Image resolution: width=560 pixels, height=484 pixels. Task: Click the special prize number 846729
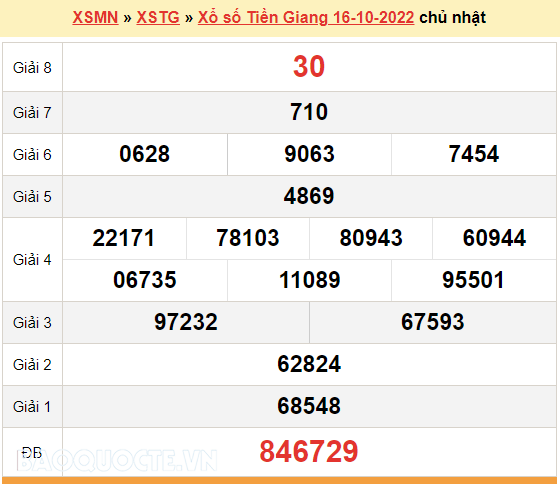309,451
